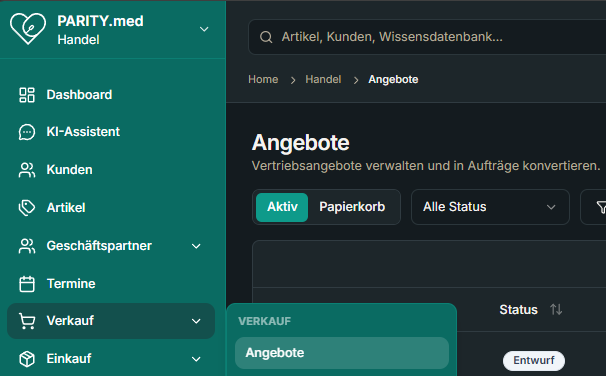Image resolution: width=606 pixels, height=376 pixels.
Task: Open the PARITY.med Handel workspace switcher chevron
Action: tap(204, 29)
